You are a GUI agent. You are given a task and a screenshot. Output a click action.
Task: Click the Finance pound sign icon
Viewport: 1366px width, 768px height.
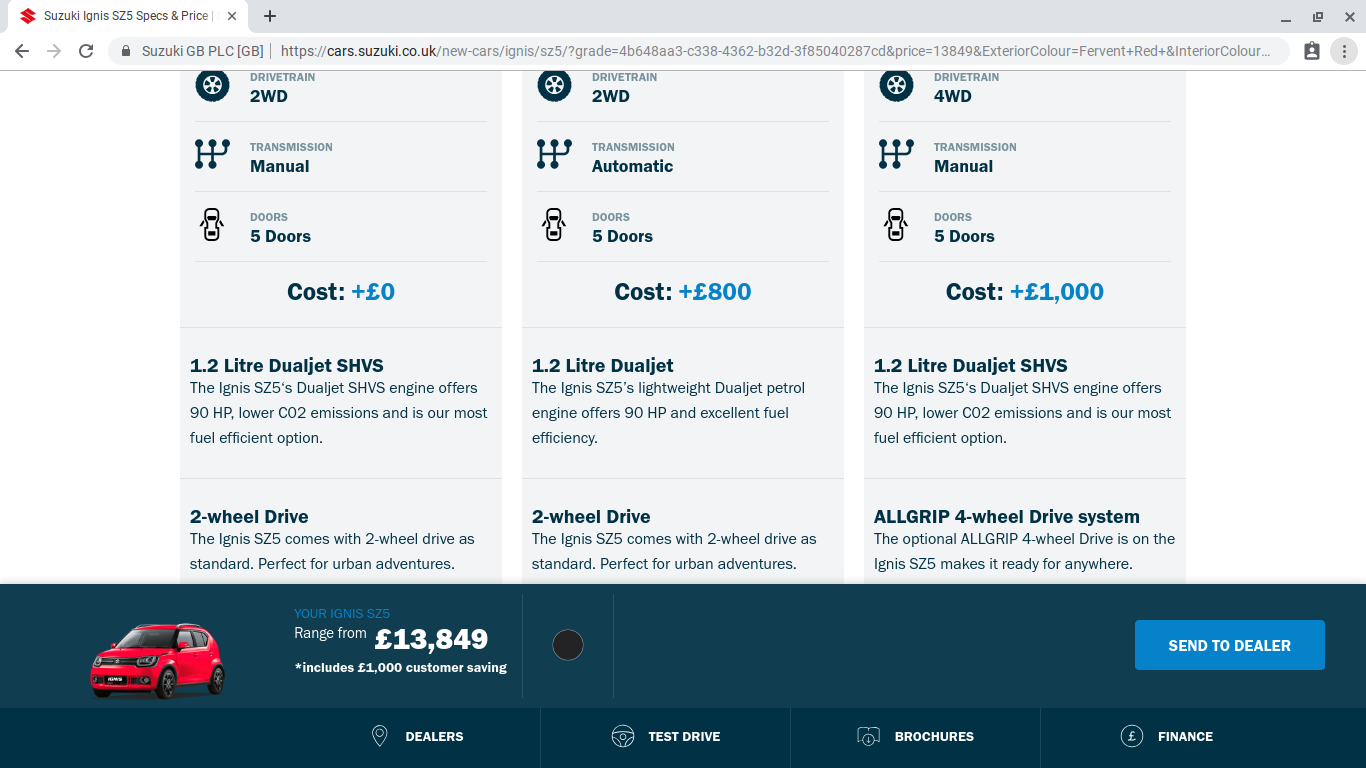point(1132,736)
